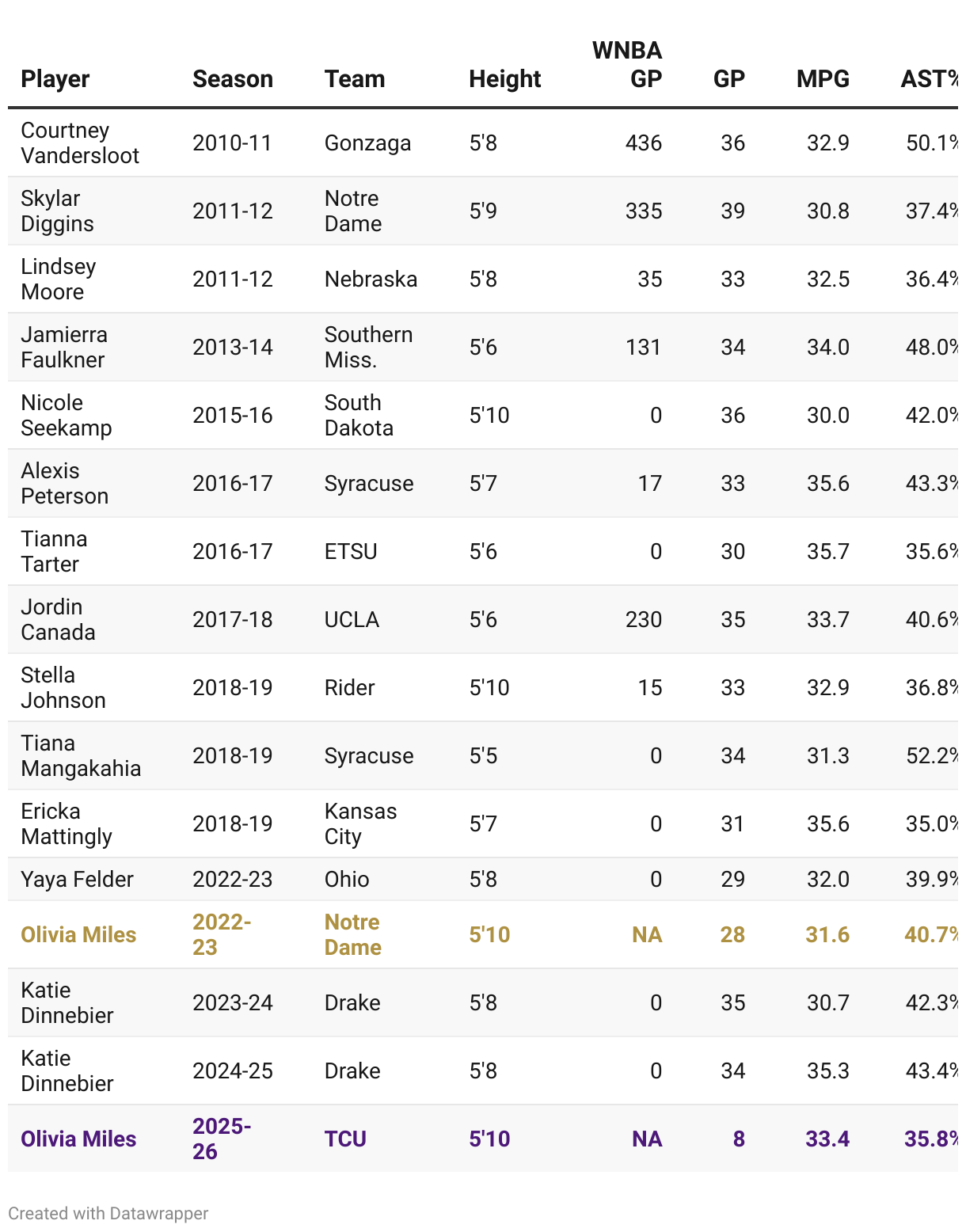Click the gold Olivia Miles Notre Dame name

click(78, 934)
